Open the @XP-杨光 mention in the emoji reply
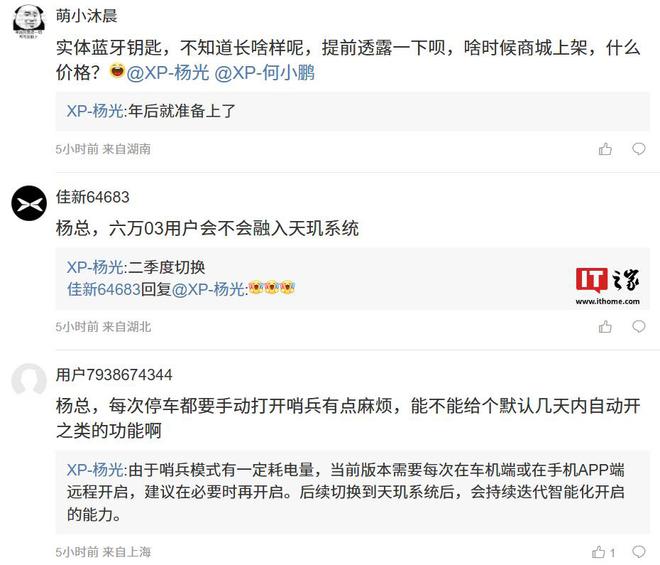660x565 pixels. pos(208,289)
